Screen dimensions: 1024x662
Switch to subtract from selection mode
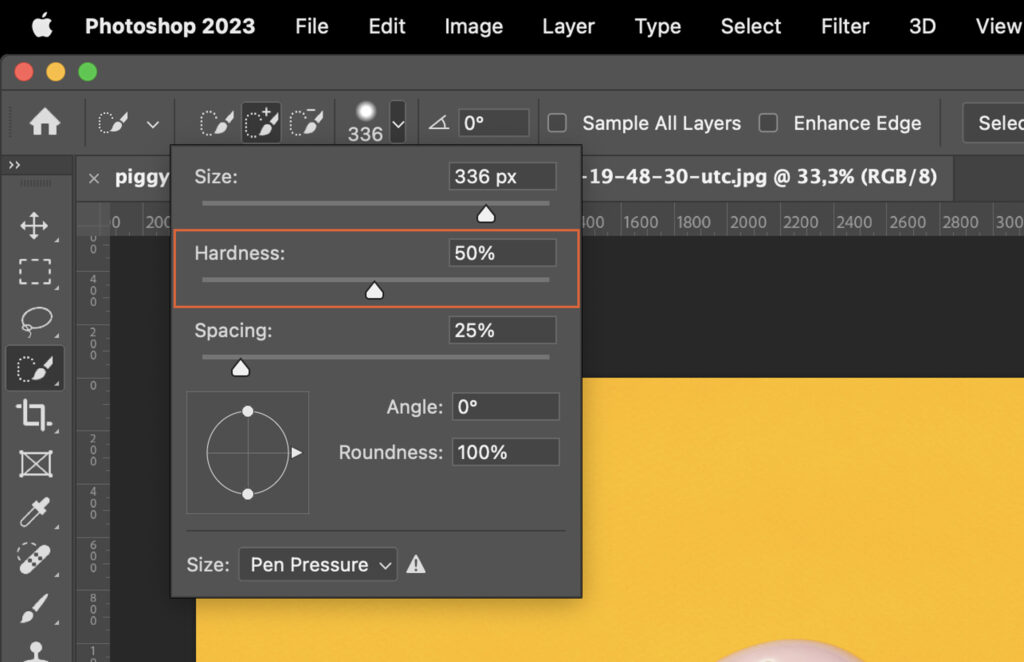[306, 121]
